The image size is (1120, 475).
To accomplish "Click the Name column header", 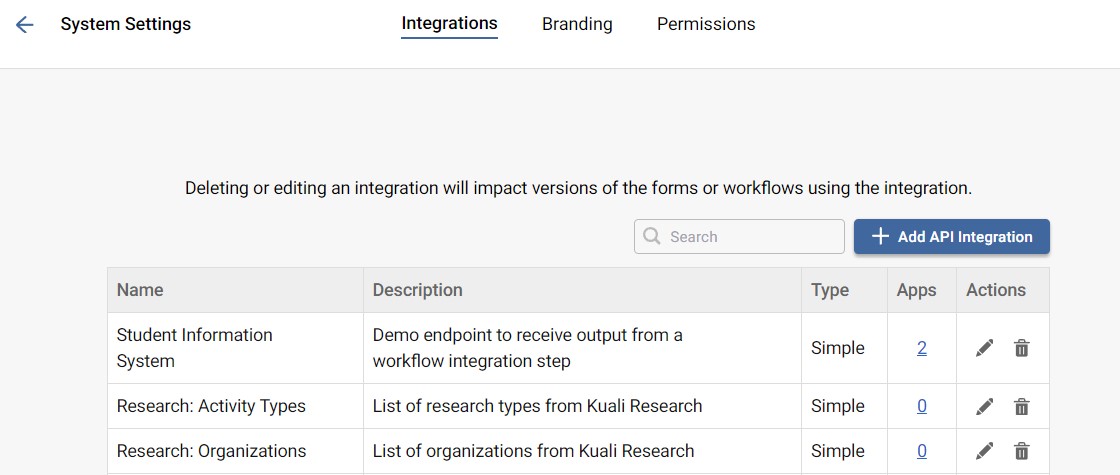I will [x=140, y=290].
